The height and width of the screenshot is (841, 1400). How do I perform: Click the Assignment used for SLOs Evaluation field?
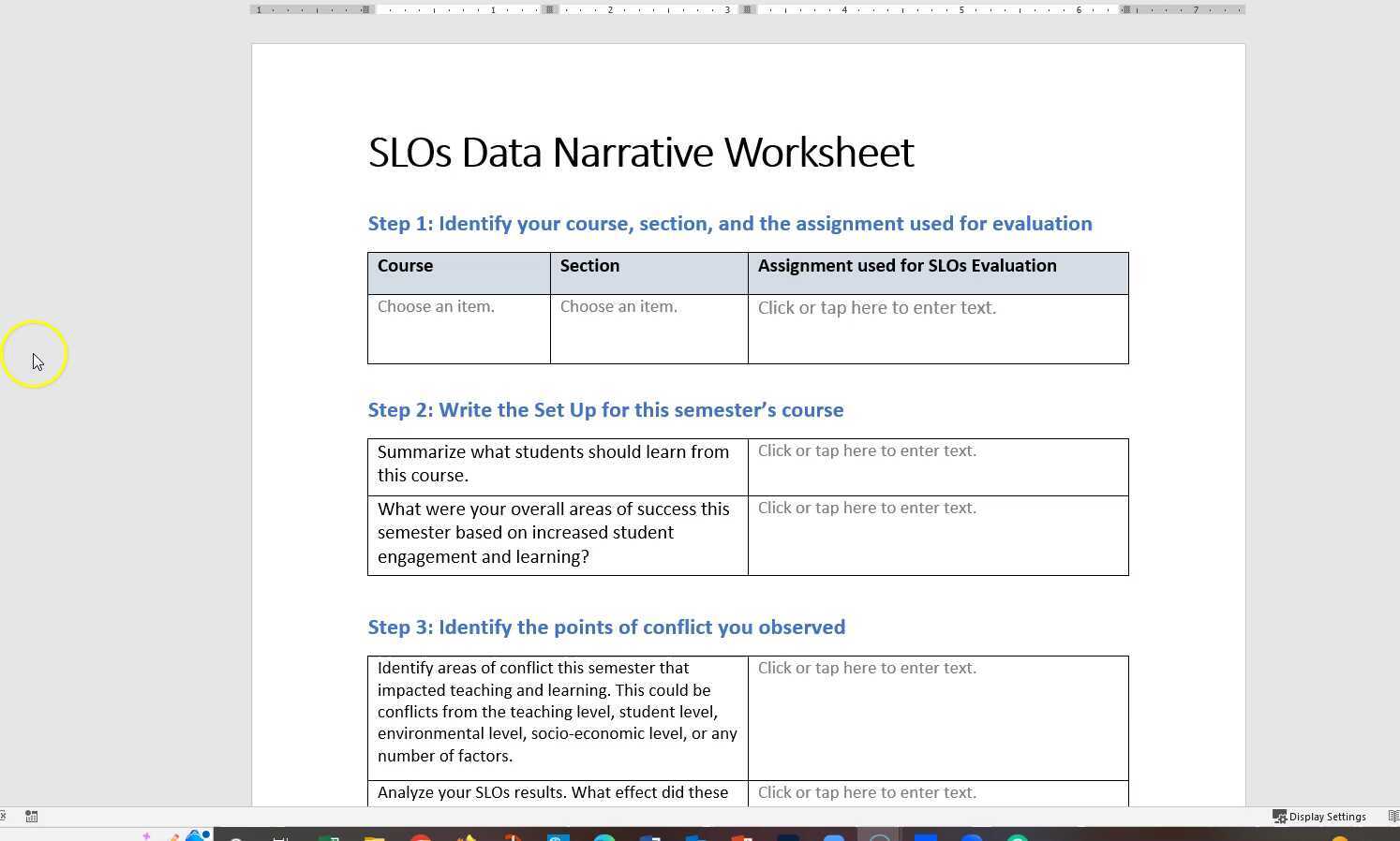[877, 307]
